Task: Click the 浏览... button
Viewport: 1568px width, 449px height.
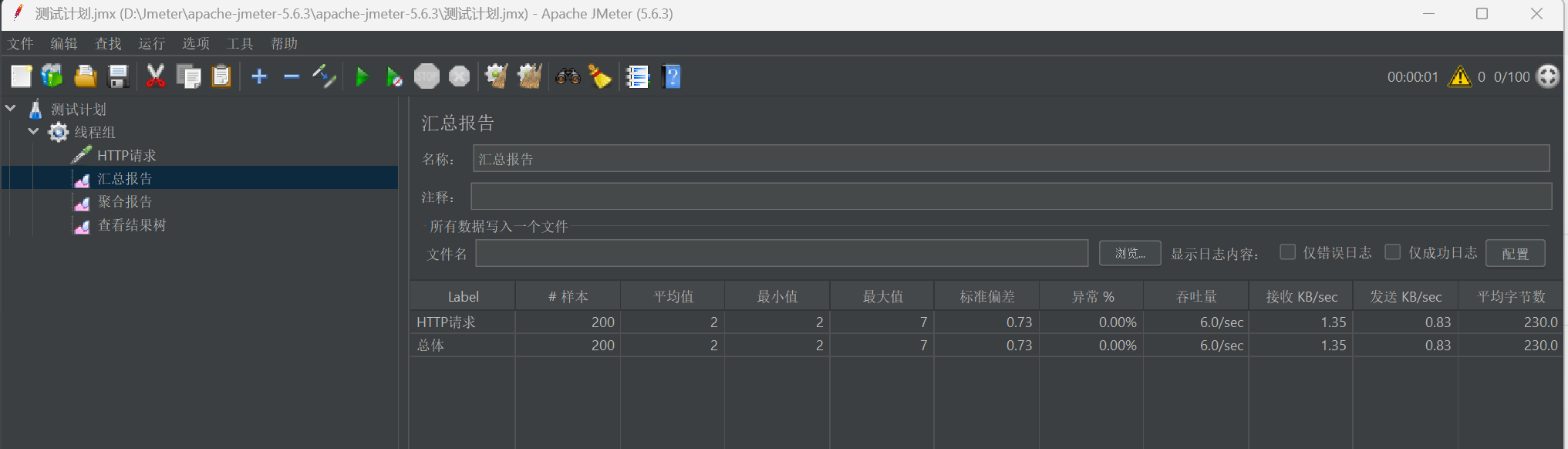Action: pyautogui.click(x=1129, y=253)
